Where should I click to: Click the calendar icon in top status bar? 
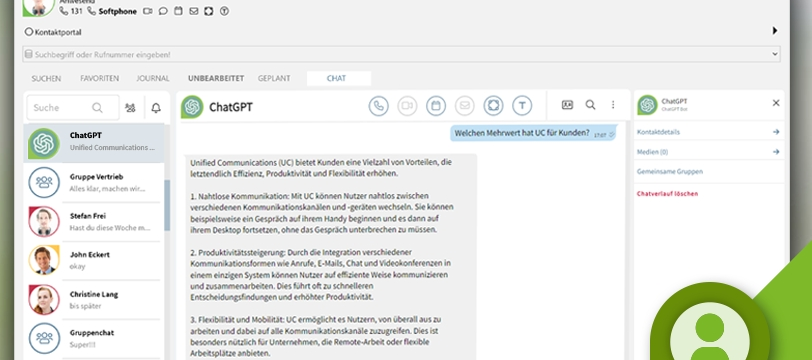[178, 11]
